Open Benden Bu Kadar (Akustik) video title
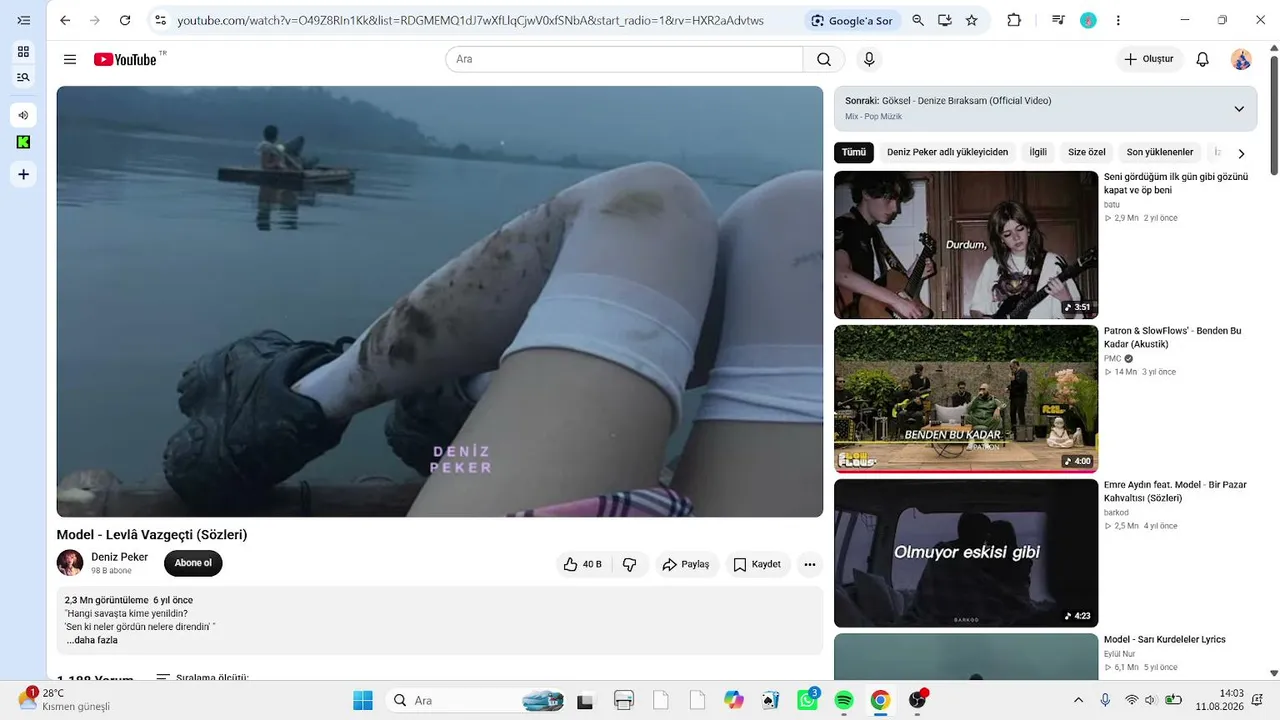 1172,337
